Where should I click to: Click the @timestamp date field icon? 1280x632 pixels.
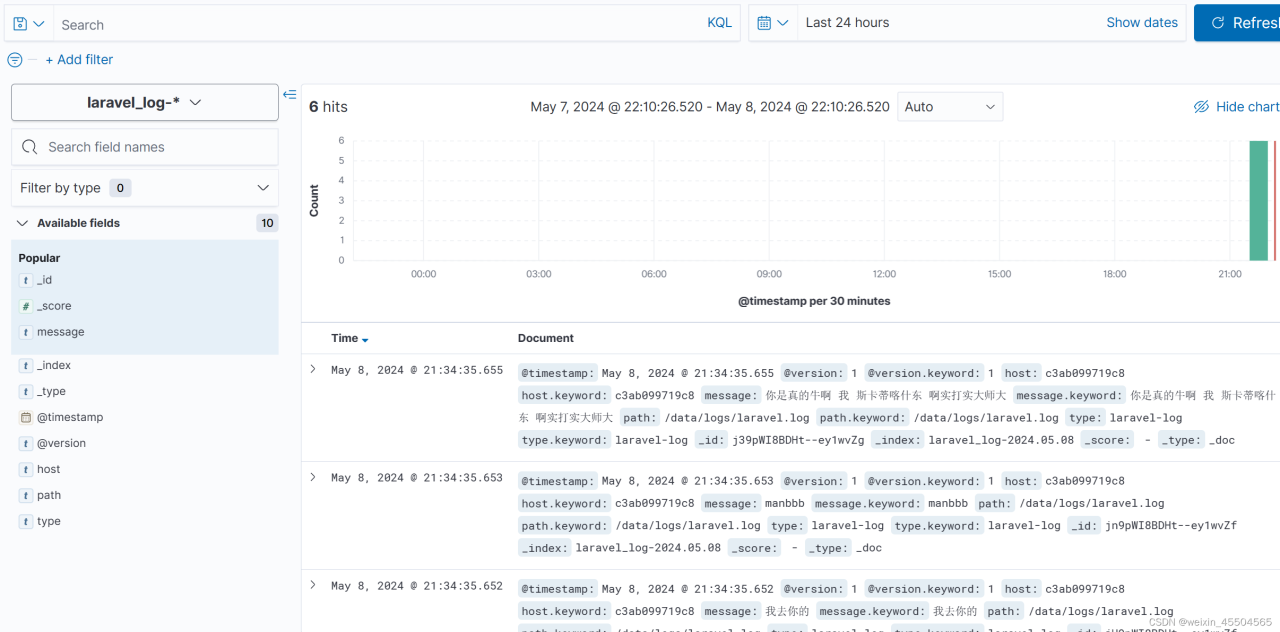click(x=26, y=418)
